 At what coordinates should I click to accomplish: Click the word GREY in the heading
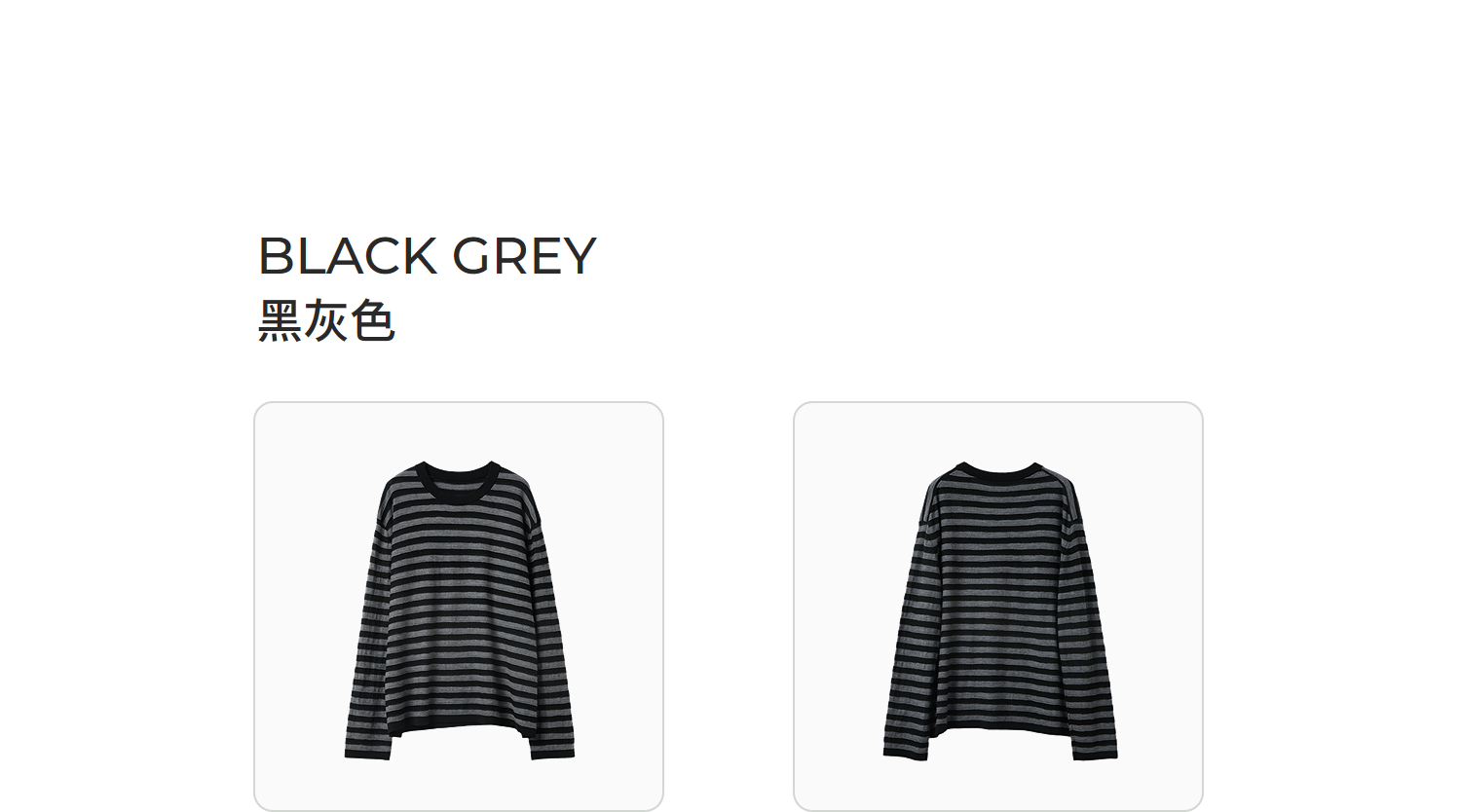(x=524, y=256)
